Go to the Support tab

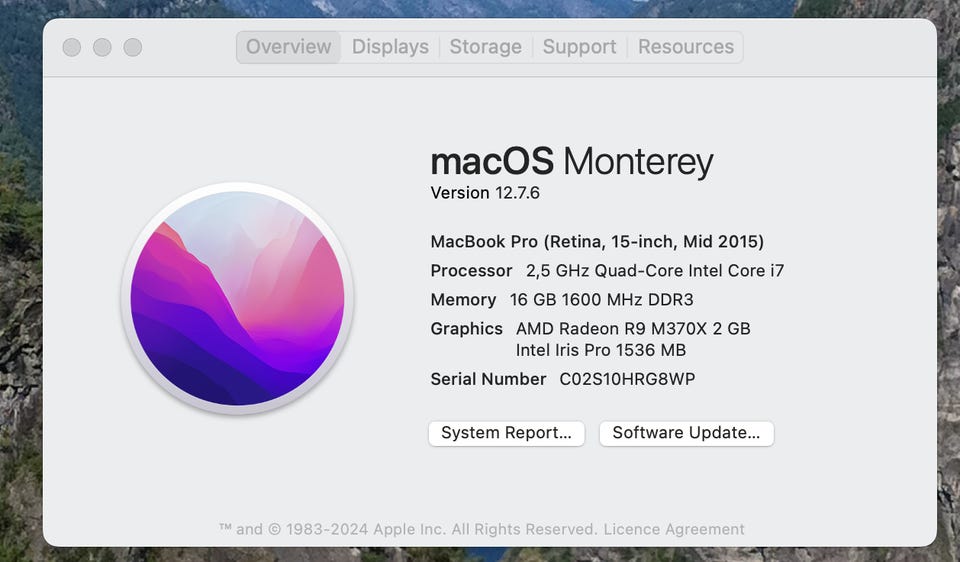point(579,47)
